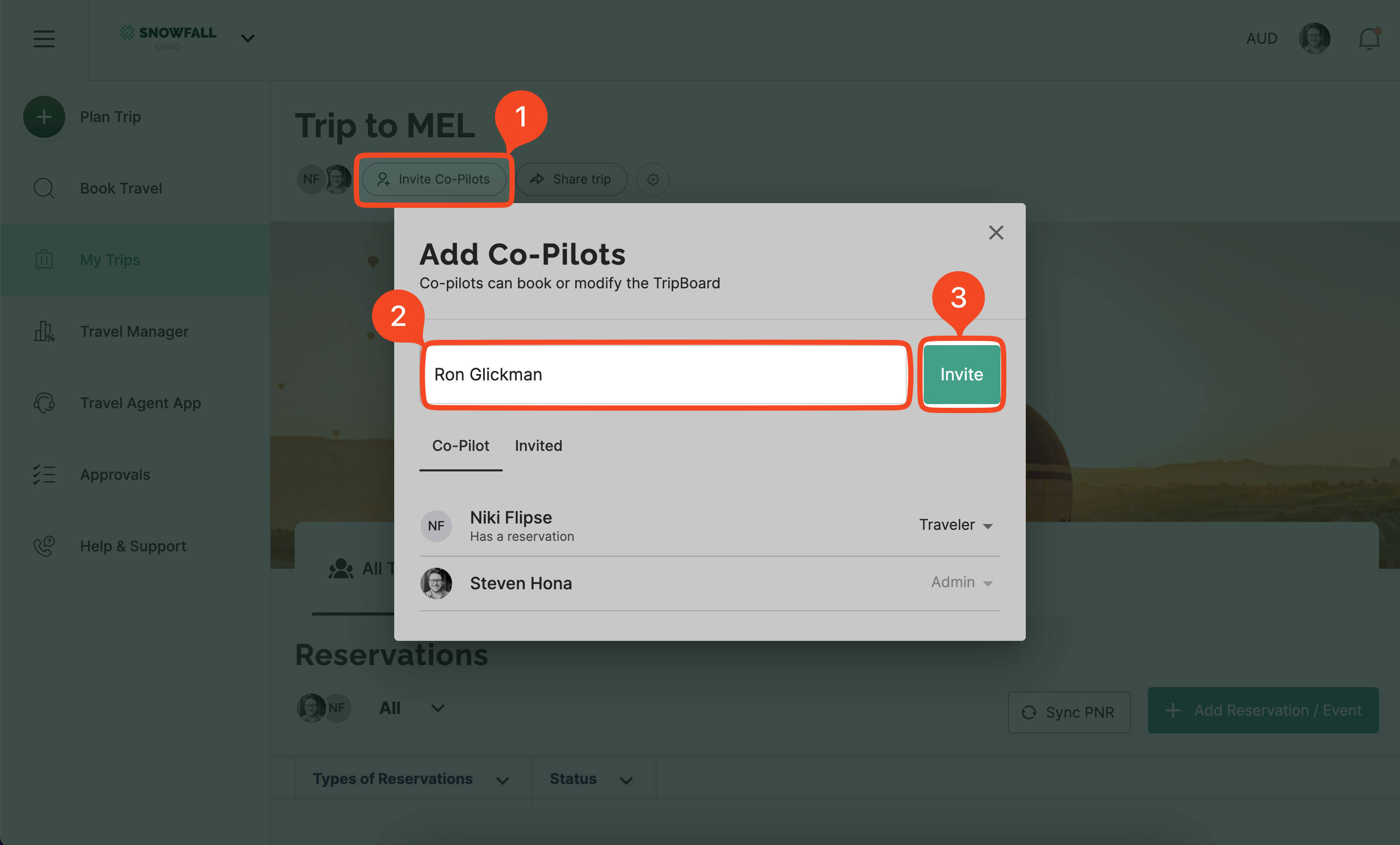Image resolution: width=1400 pixels, height=845 pixels.
Task: Click Steven's avatar in Reservations filter
Action: click(311, 708)
